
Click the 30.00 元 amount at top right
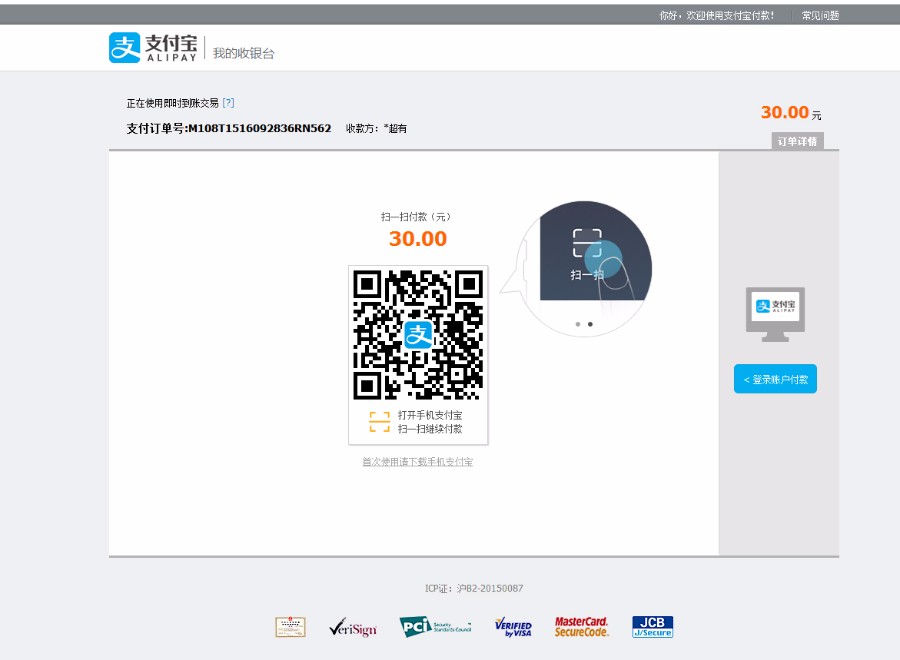(x=791, y=112)
